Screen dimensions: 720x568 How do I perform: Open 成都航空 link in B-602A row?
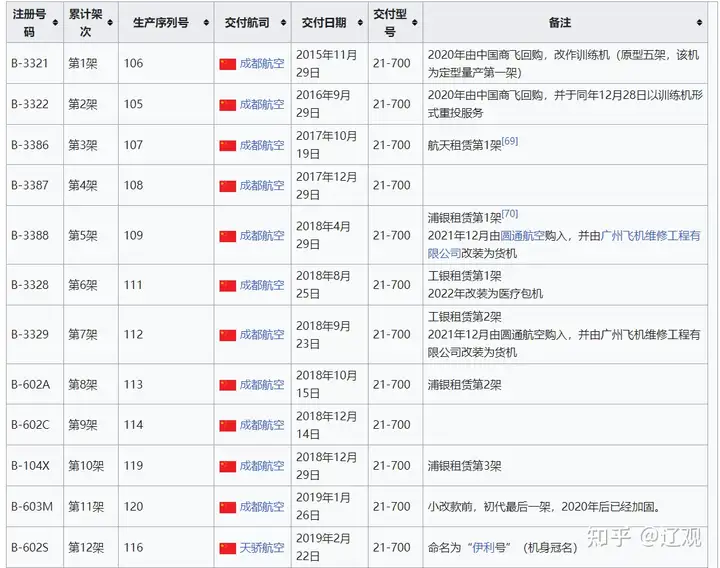tap(262, 384)
